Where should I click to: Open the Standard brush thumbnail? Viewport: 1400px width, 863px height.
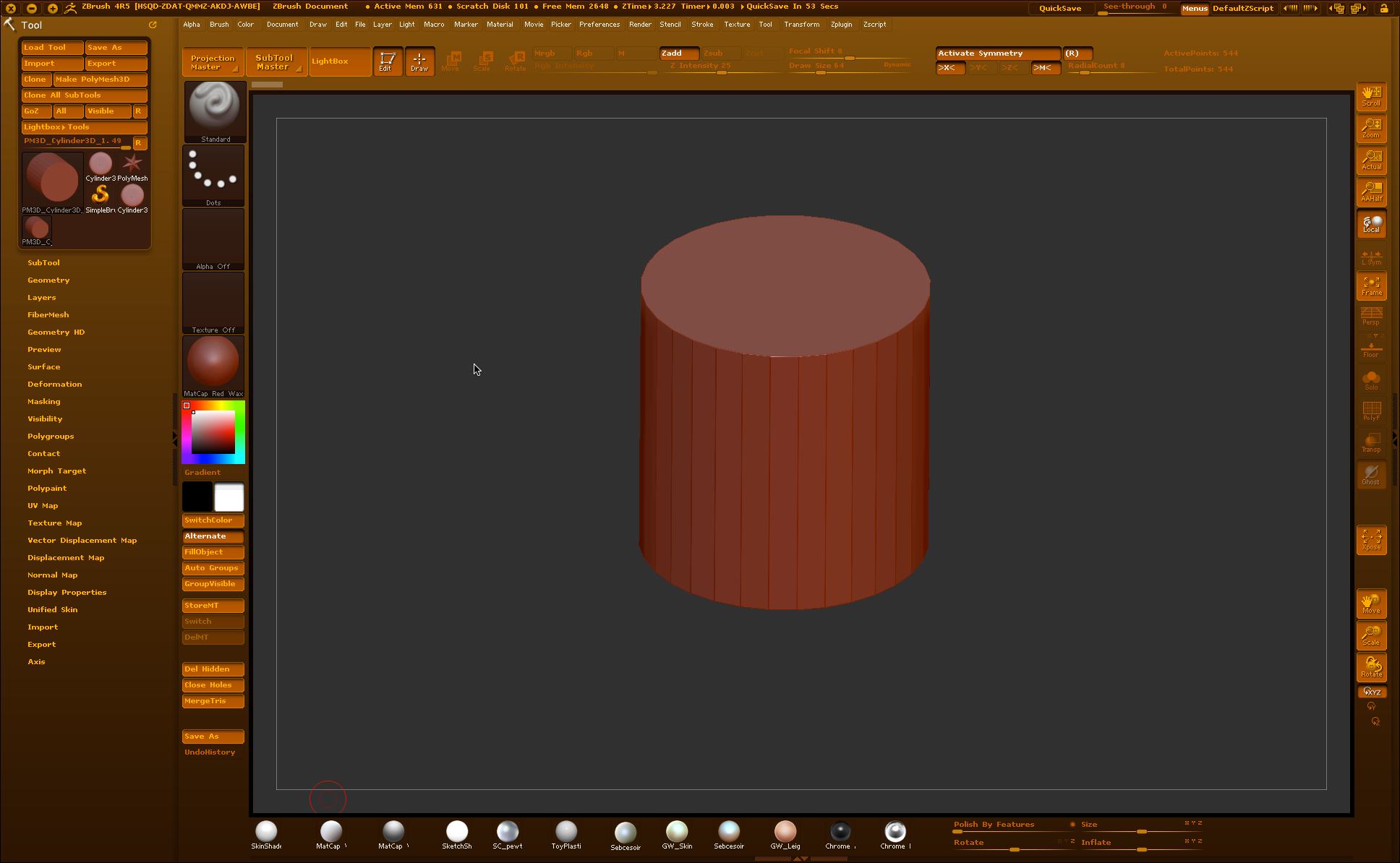(215, 109)
